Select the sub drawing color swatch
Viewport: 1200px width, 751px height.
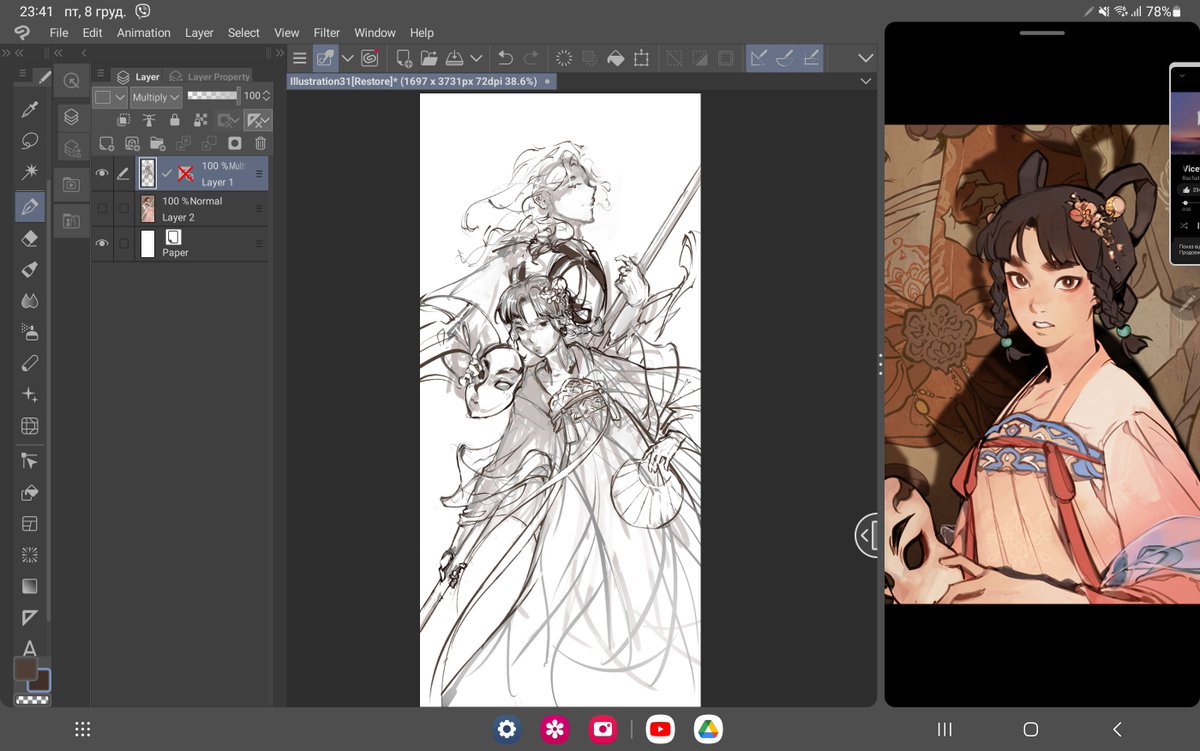pyautogui.click(x=40, y=681)
